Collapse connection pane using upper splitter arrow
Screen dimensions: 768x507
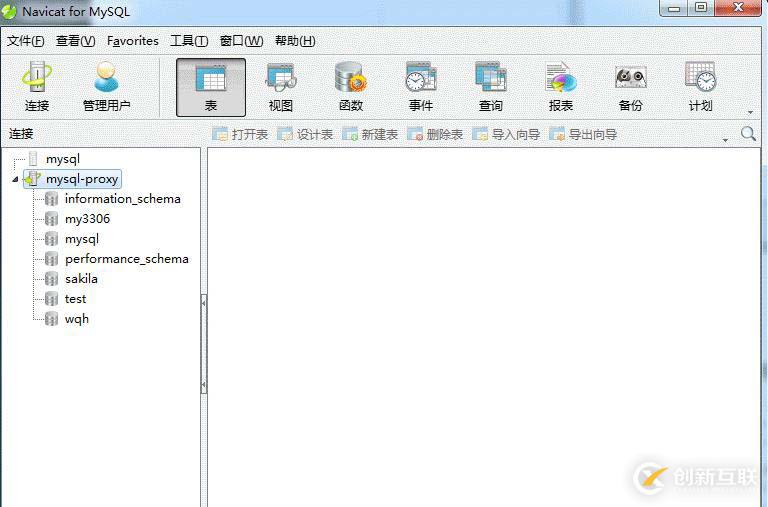203,304
